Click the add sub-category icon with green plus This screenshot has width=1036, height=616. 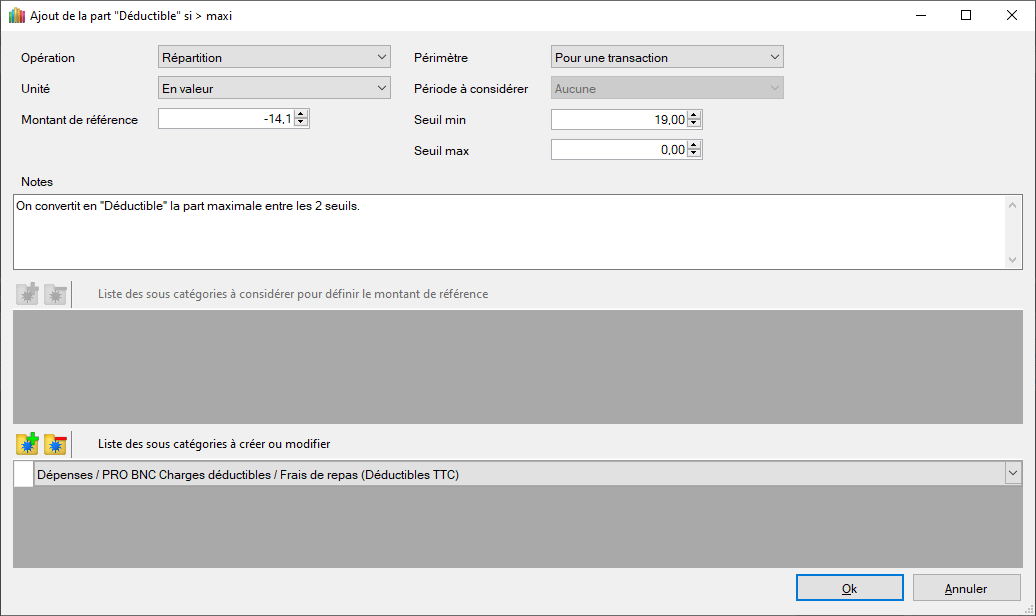tap(27, 444)
